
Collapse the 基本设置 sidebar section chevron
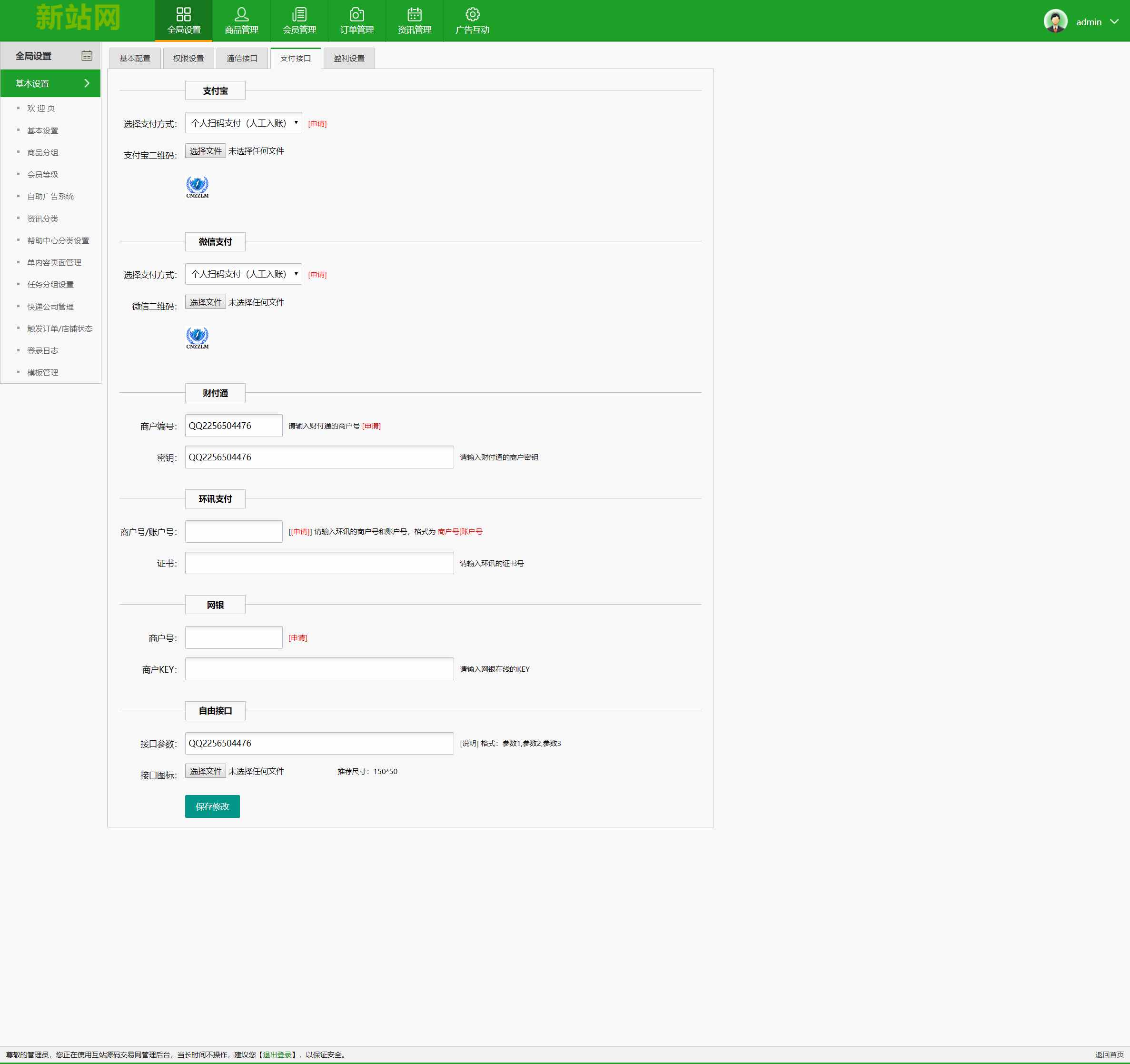tap(87, 84)
